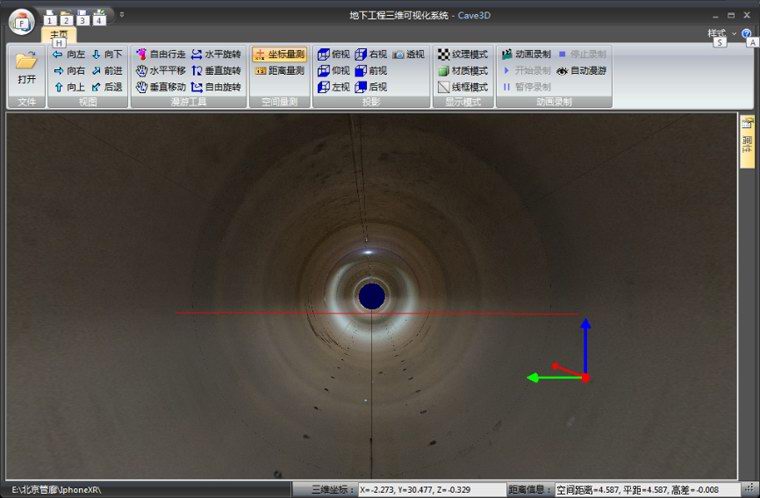Move forward with the 前进 button
Screen dimensions: 760x498
[107, 71]
